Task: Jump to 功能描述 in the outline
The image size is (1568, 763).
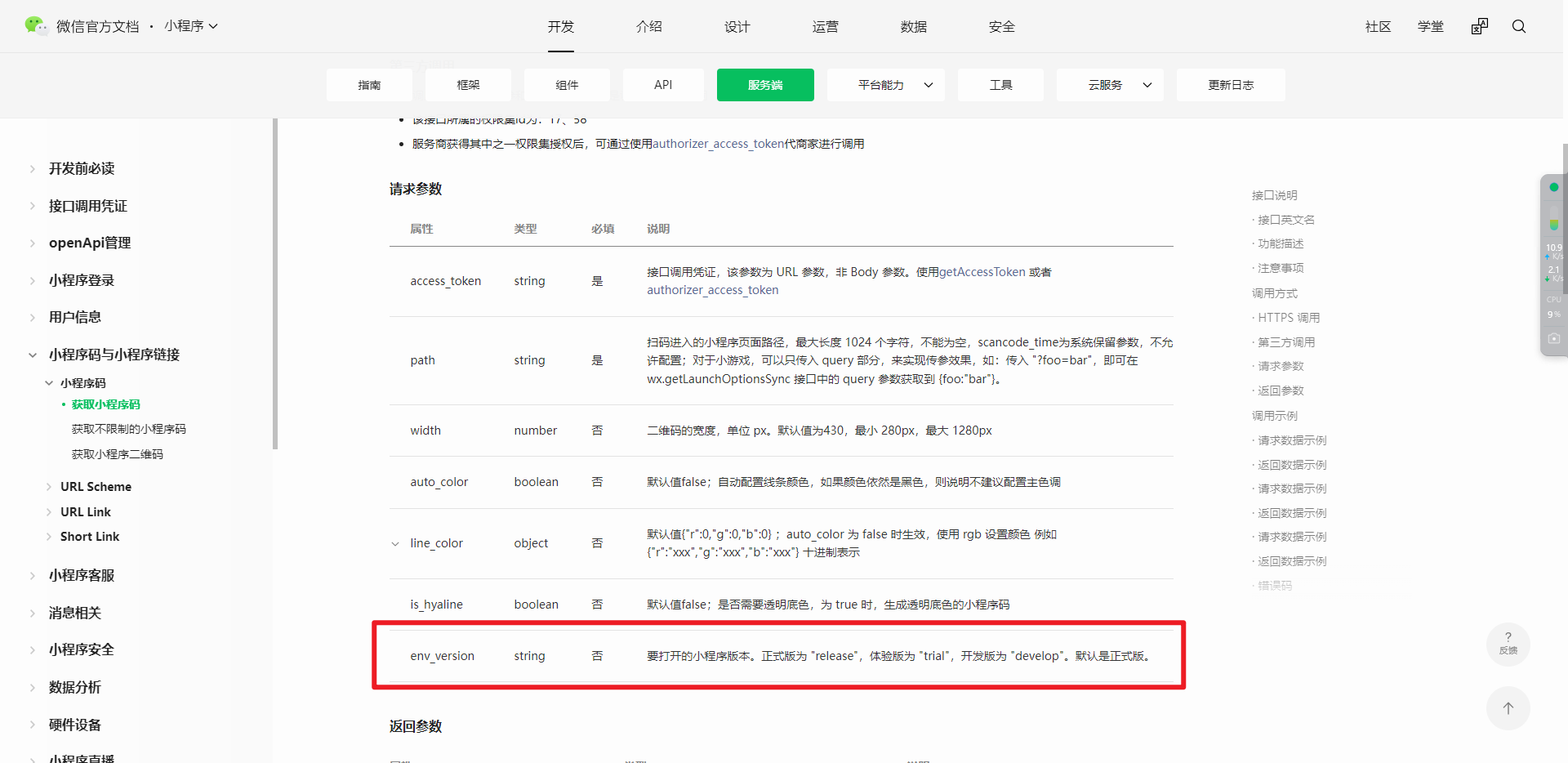Action: point(1281,243)
